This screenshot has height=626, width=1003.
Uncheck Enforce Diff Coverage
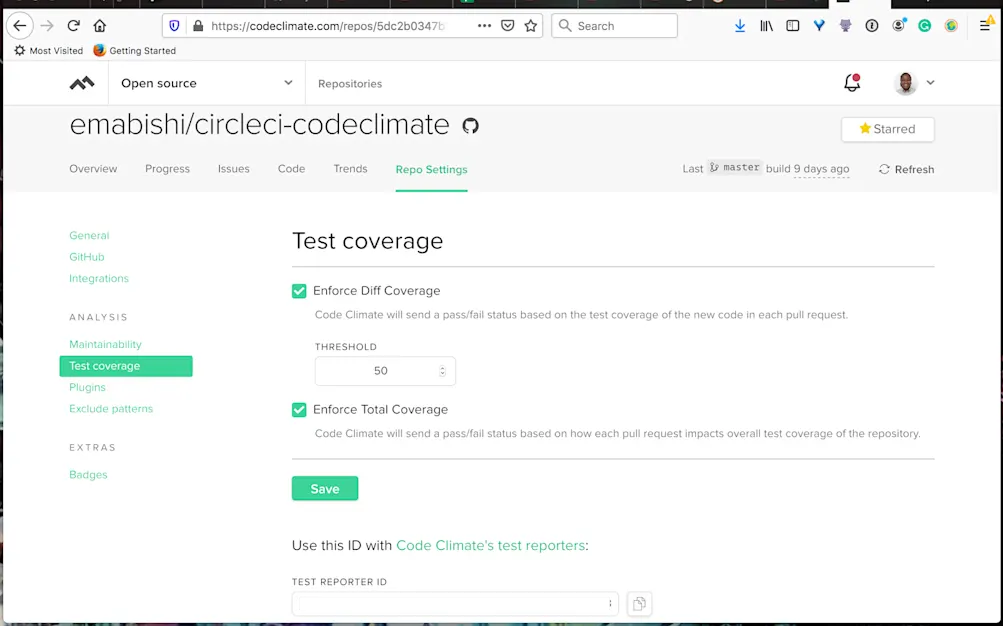(x=299, y=291)
